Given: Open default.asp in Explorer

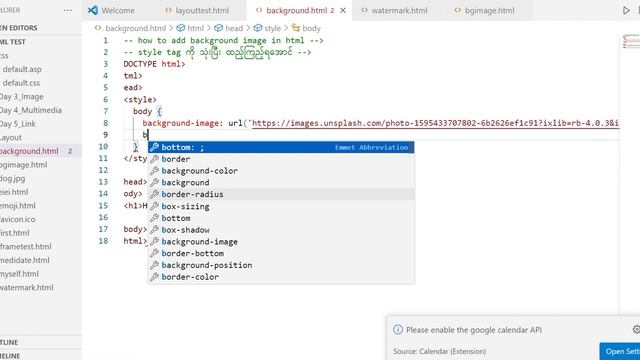Looking at the screenshot, I should pyautogui.click(x=41, y=69).
